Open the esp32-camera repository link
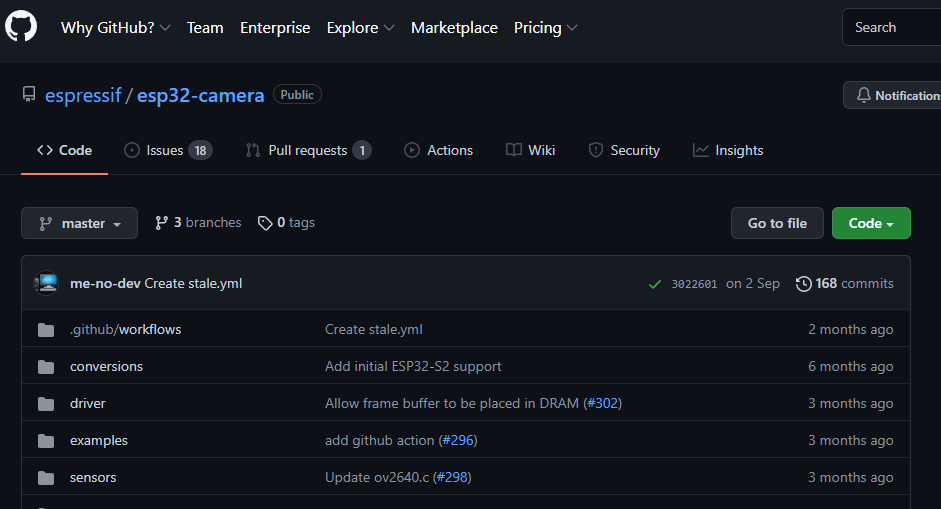Image resolution: width=941 pixels, height=509 pixels. pyautogui.click(x=200, y=95)
